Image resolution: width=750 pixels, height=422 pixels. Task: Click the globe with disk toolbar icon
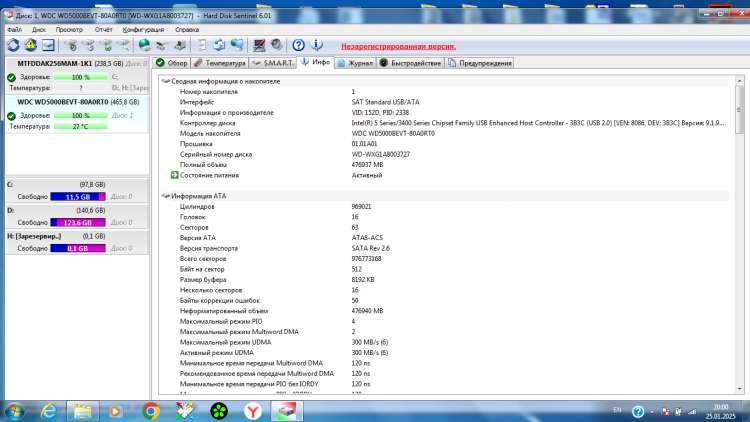(x=144, y=45)
